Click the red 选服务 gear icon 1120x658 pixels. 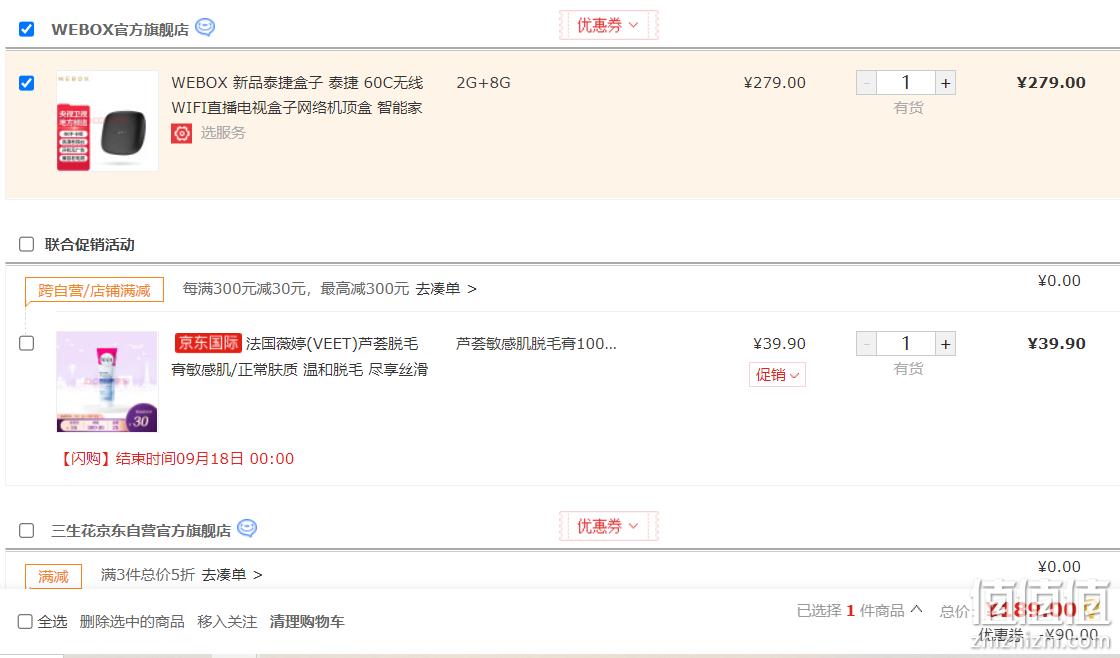181,133
